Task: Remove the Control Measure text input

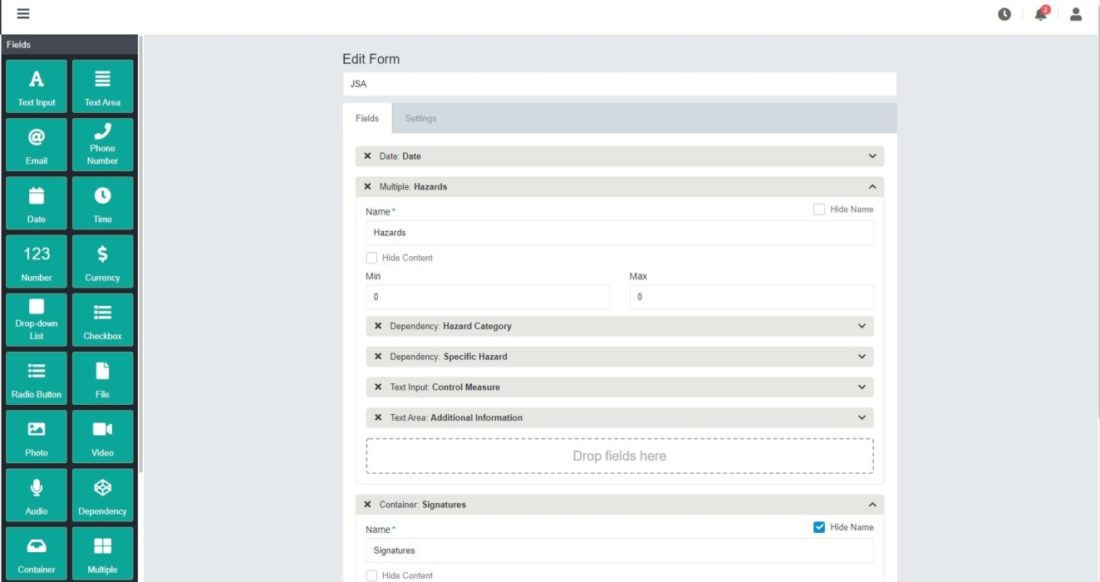Action: point(378,387)
